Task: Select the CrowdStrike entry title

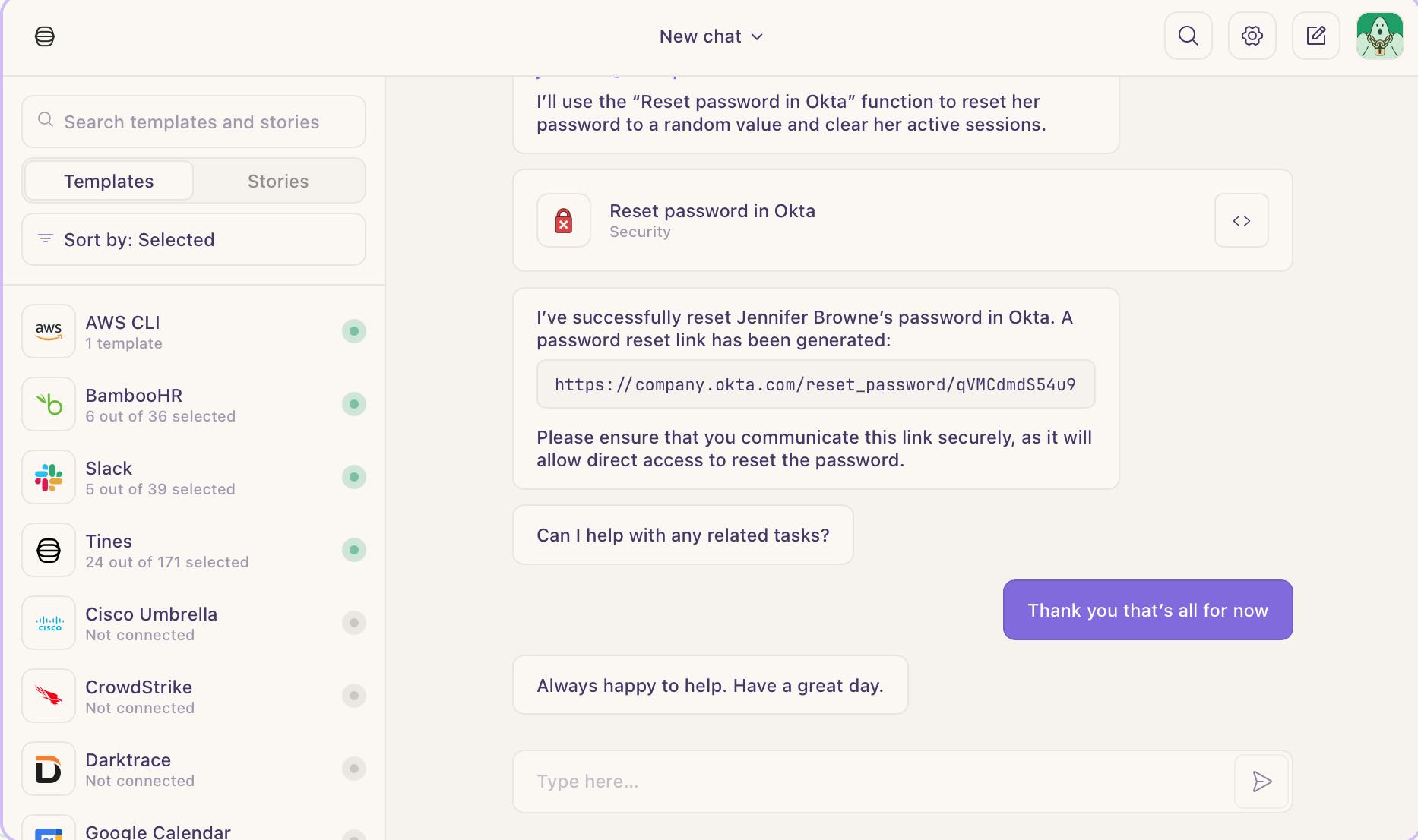Action: click(x=138, y=687)
